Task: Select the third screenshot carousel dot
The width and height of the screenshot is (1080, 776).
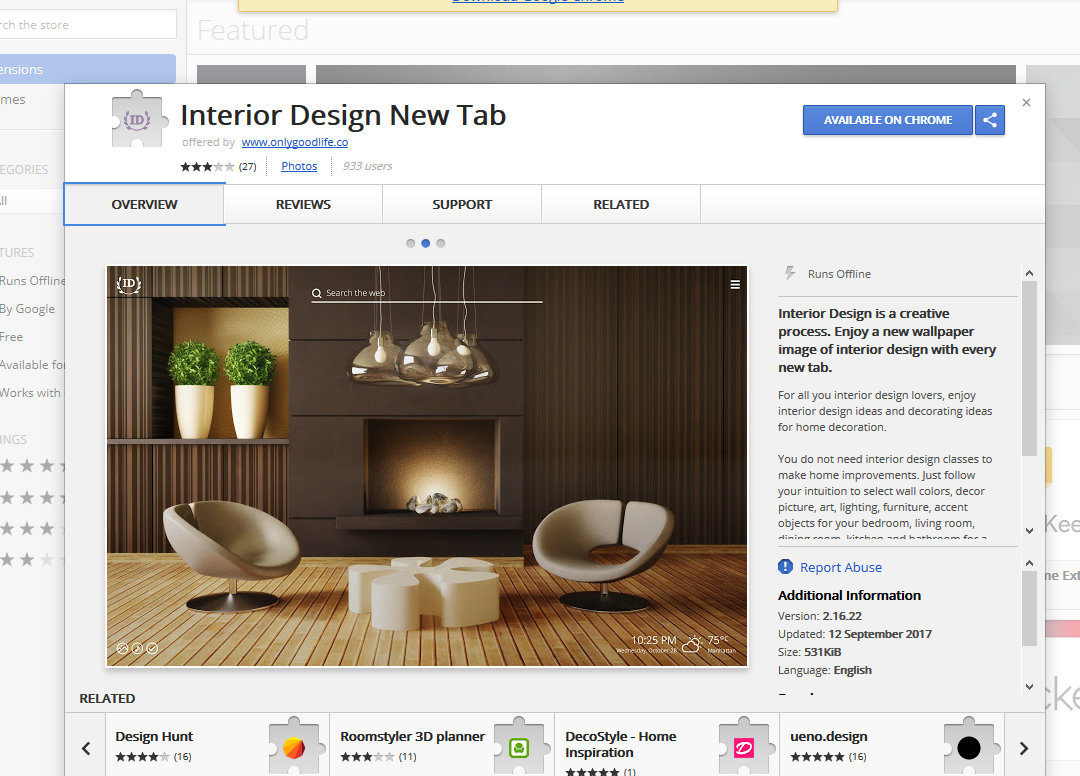Action: point(441,243)
